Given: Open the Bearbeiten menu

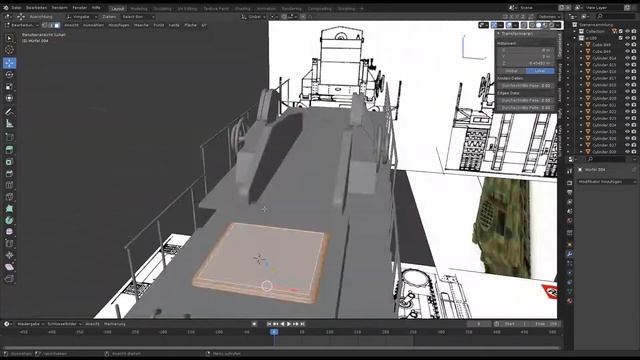Looking at the screenshot, I should (x=36, y=8).
